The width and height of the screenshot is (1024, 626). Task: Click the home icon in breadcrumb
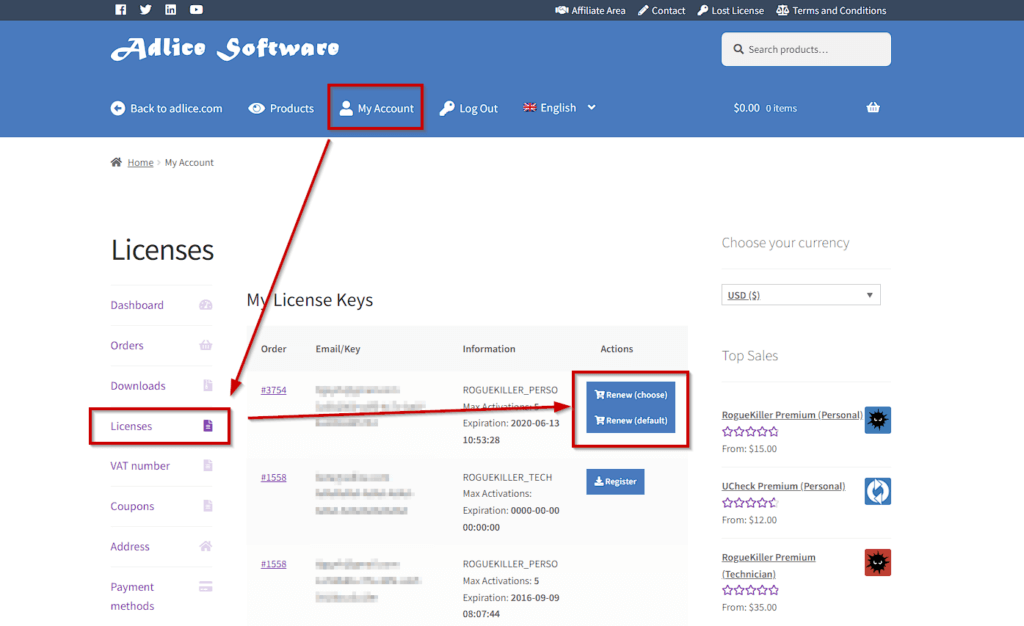117,162
